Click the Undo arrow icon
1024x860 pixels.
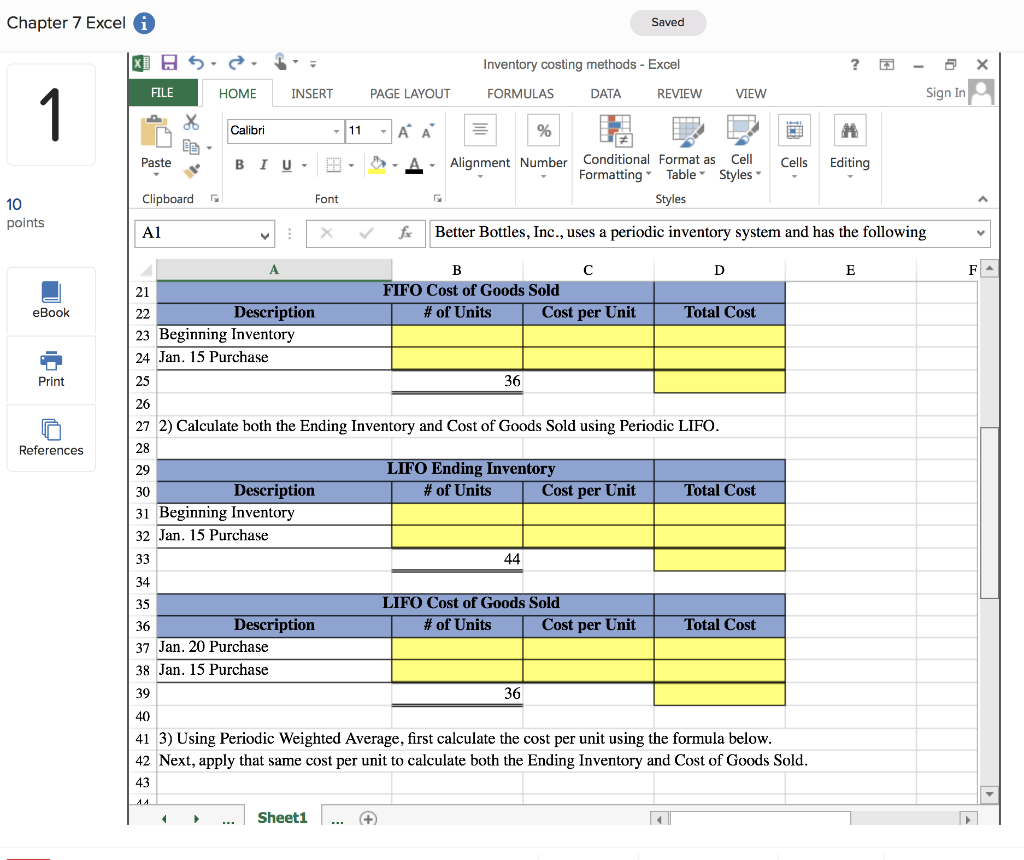click(x=197, y=63)
